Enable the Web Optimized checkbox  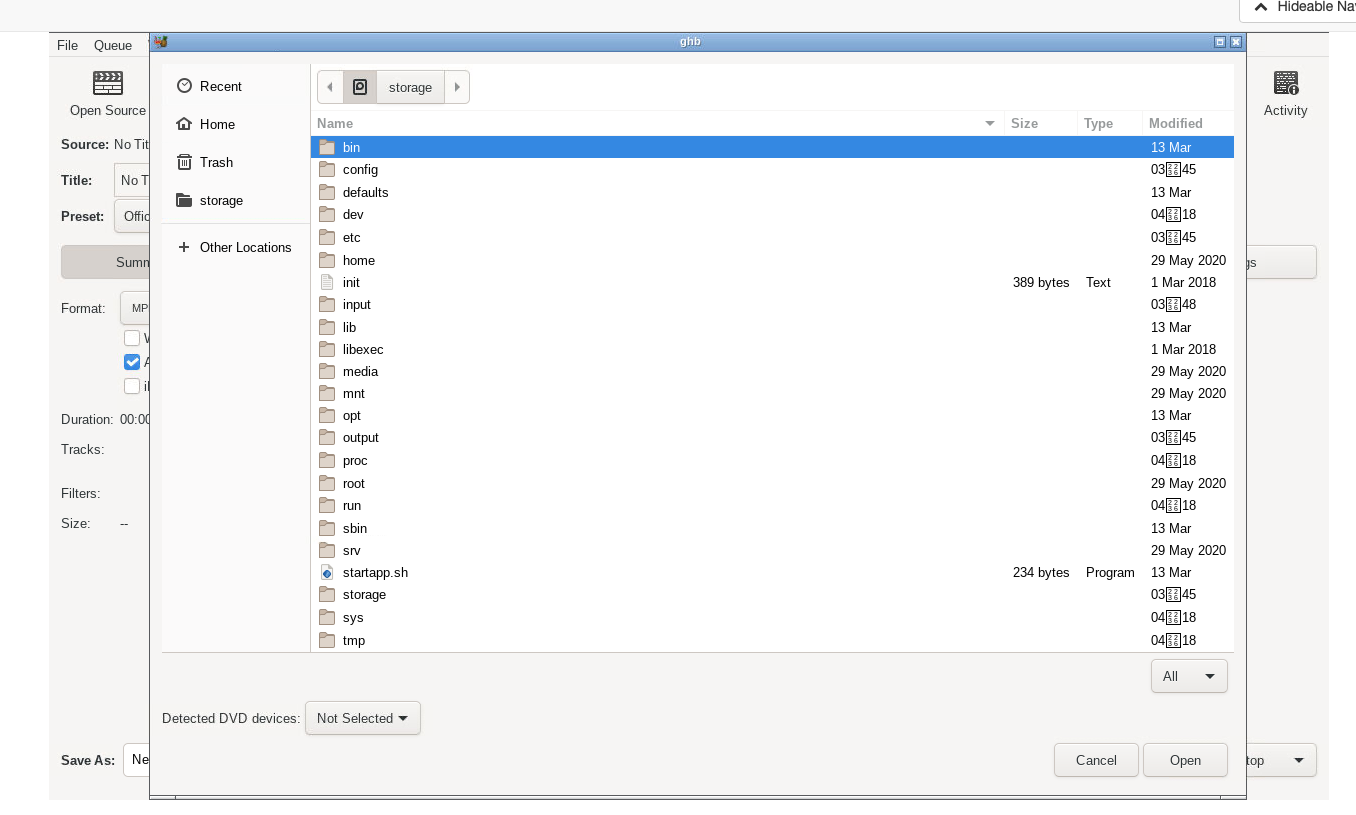[132, 338]
